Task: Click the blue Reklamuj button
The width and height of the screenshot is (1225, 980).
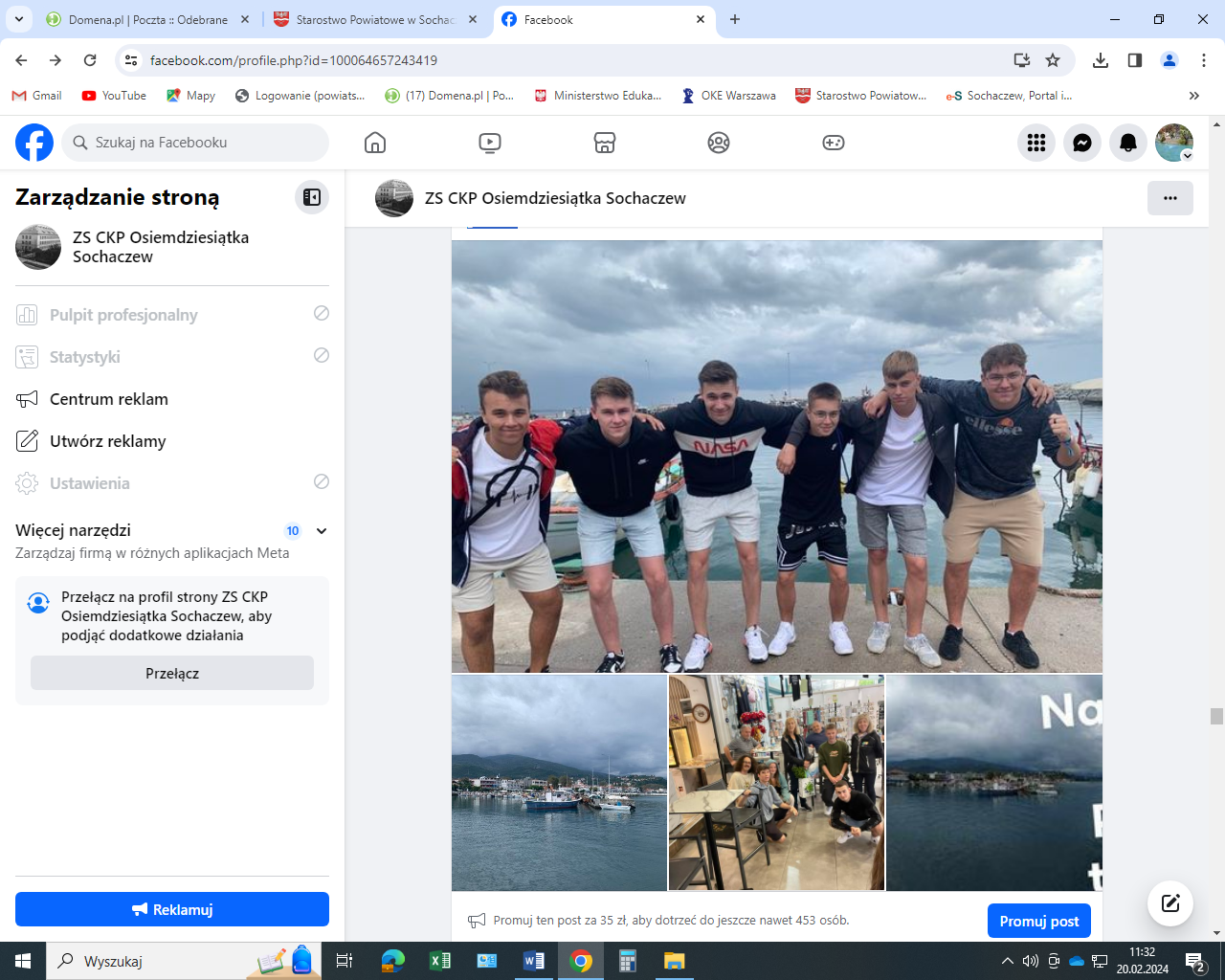Action: click(172, 909)
